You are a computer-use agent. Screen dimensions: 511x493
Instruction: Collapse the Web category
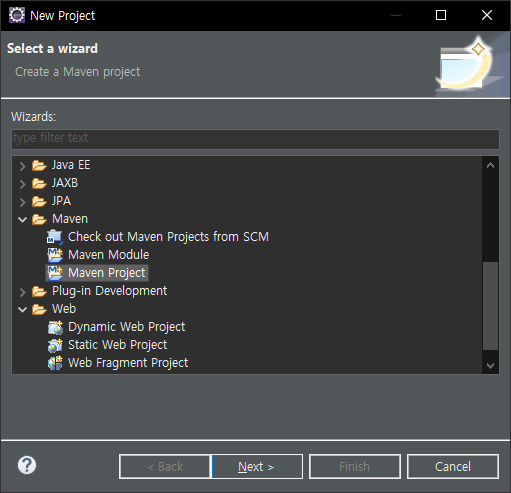click(x=22, y=310)
